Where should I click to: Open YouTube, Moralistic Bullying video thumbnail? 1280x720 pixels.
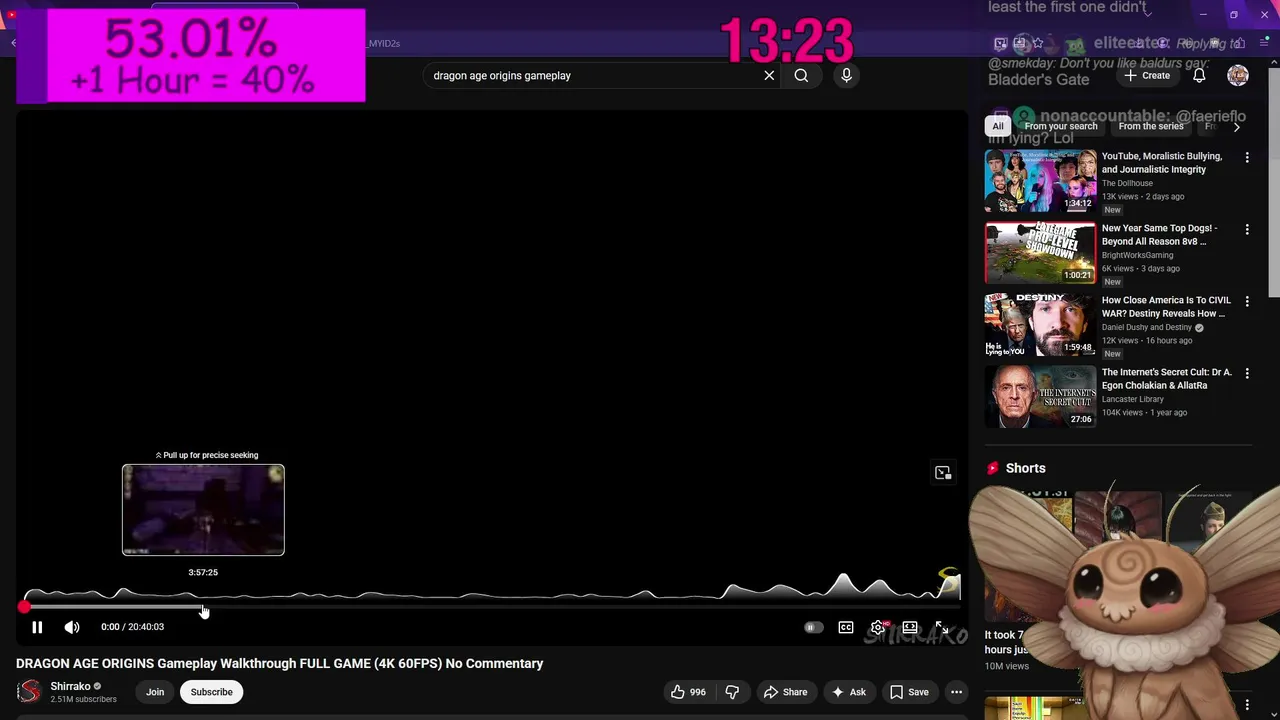click(x=1040, y=181)
